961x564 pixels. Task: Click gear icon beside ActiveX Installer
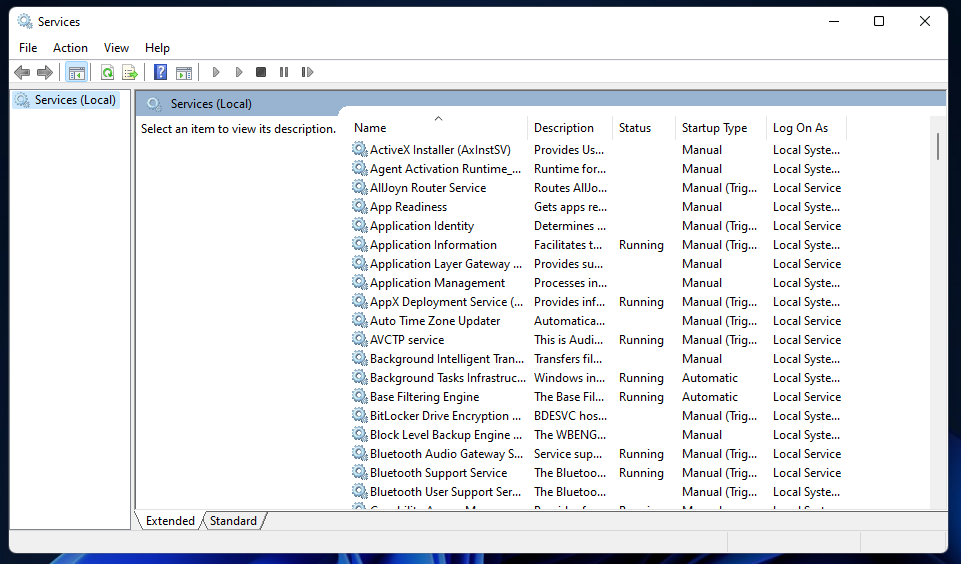[360, 149]
